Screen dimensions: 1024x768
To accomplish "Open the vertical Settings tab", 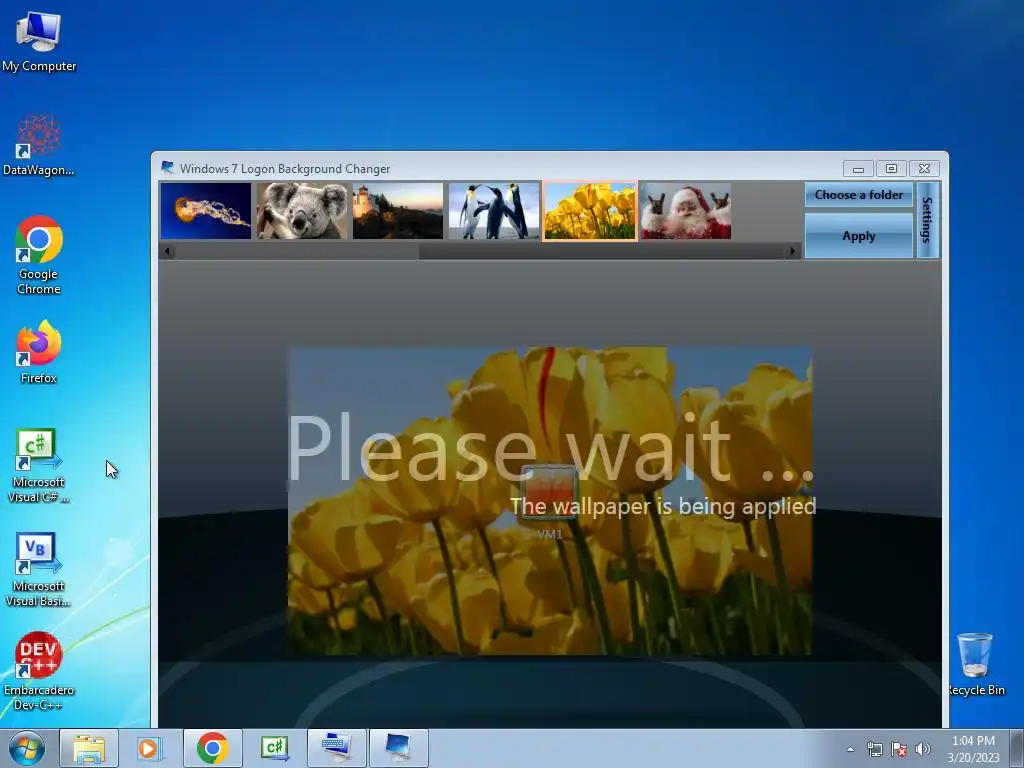I will click(927, 220).
